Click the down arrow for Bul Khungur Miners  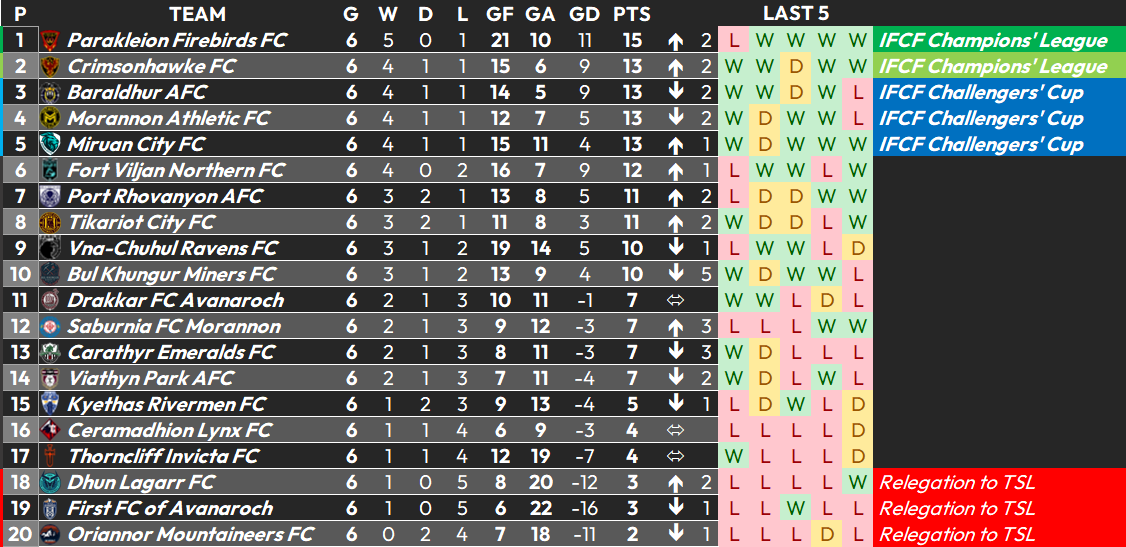tap(675, 274)
